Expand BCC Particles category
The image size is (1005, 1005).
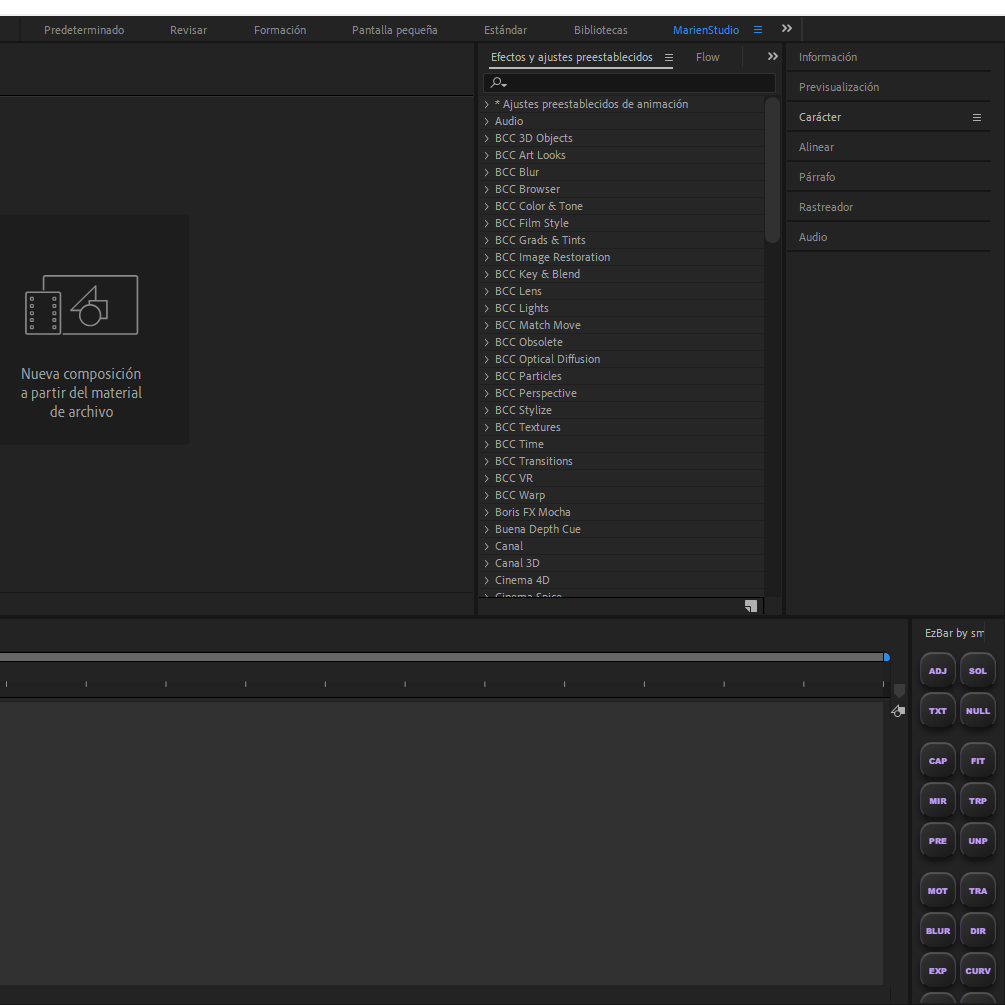486,376
